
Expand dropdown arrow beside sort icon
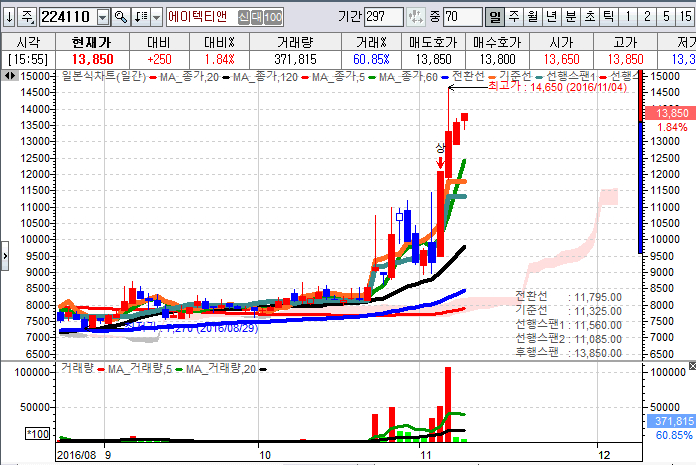pos(156,17)
